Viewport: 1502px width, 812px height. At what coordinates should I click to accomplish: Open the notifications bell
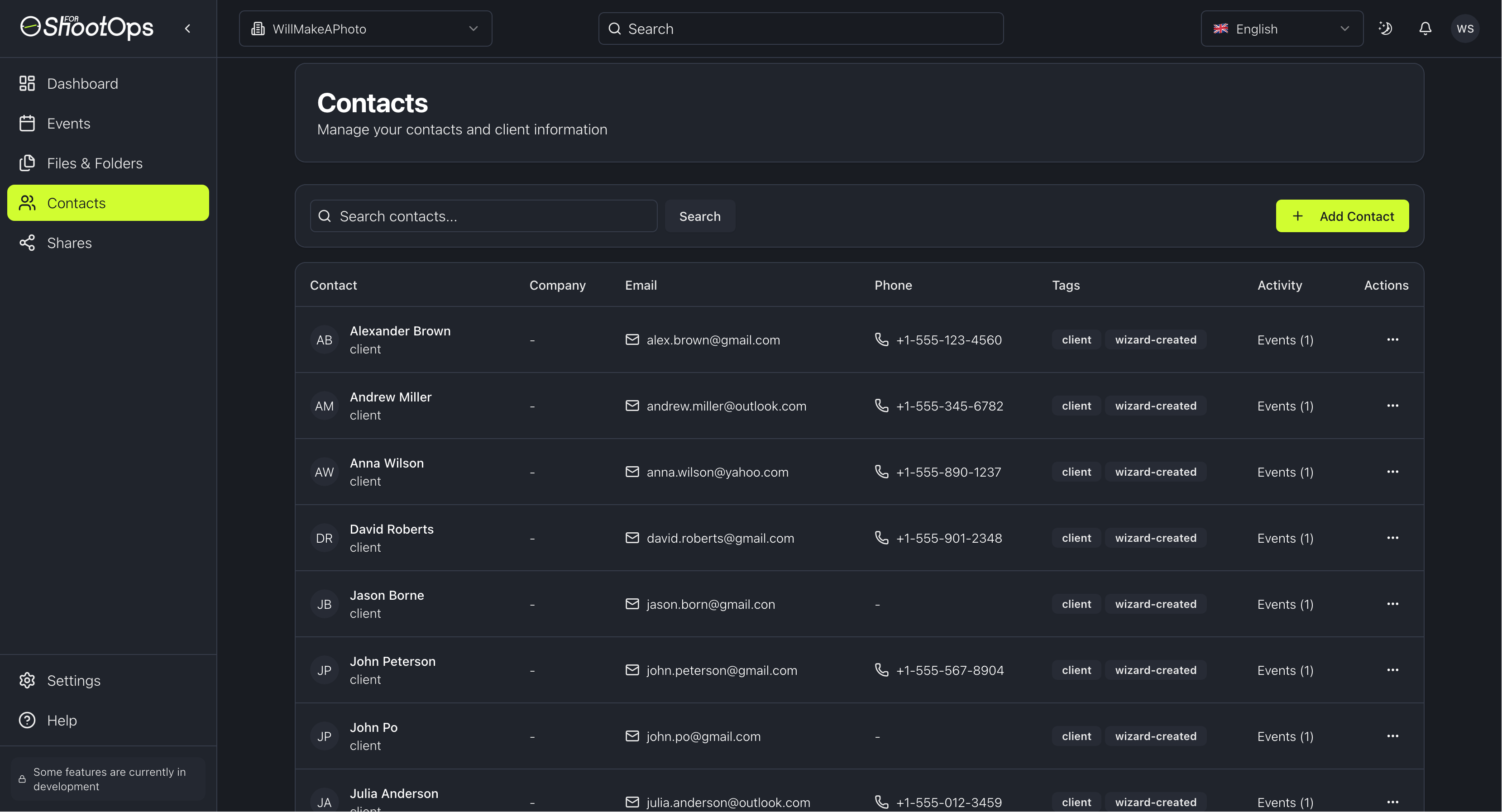[1425, 29]
